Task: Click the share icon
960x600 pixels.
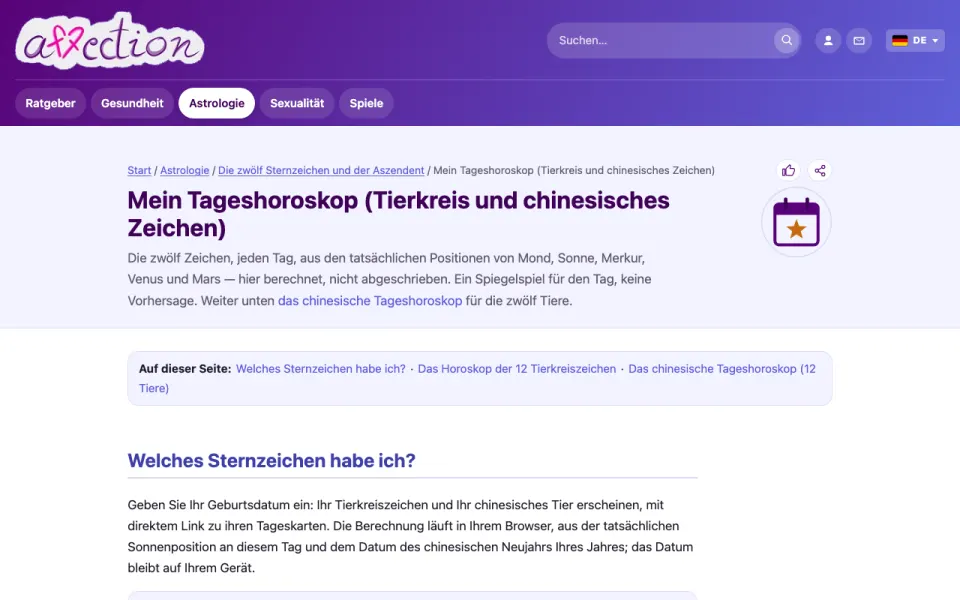Action: click(820, 170)
